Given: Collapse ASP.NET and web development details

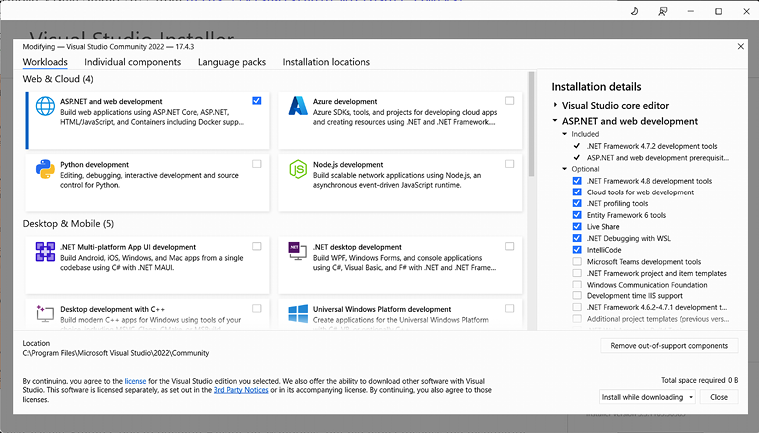Looking at the screenshot, I should [x=555, y=120].
